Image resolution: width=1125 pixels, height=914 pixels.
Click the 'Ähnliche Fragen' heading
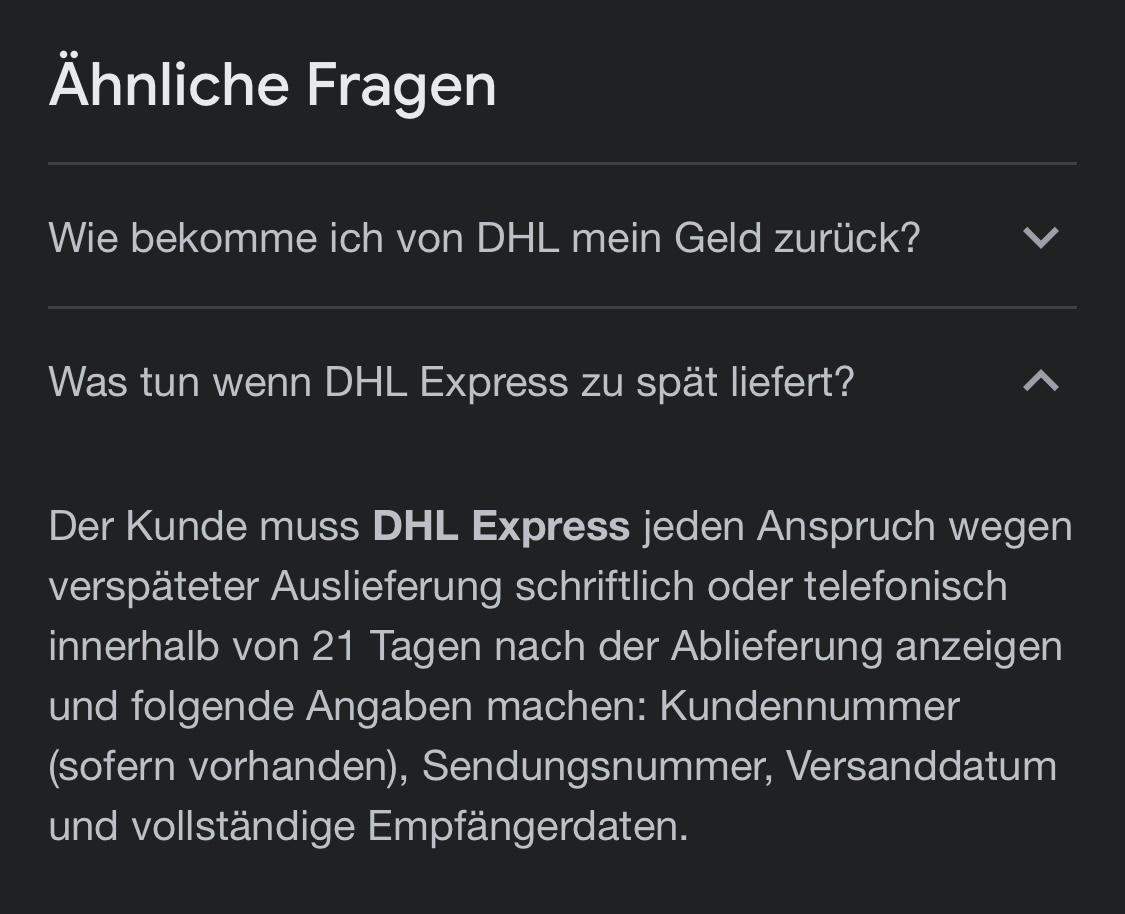(273, 85)
